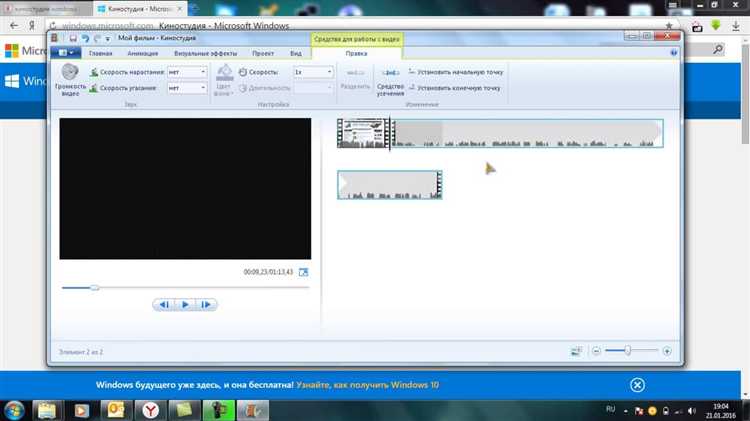Adjust the timeline zoom slider handle
Image resolution: width=750 pixels, height=421 pixels.
[x=628, y=351]
